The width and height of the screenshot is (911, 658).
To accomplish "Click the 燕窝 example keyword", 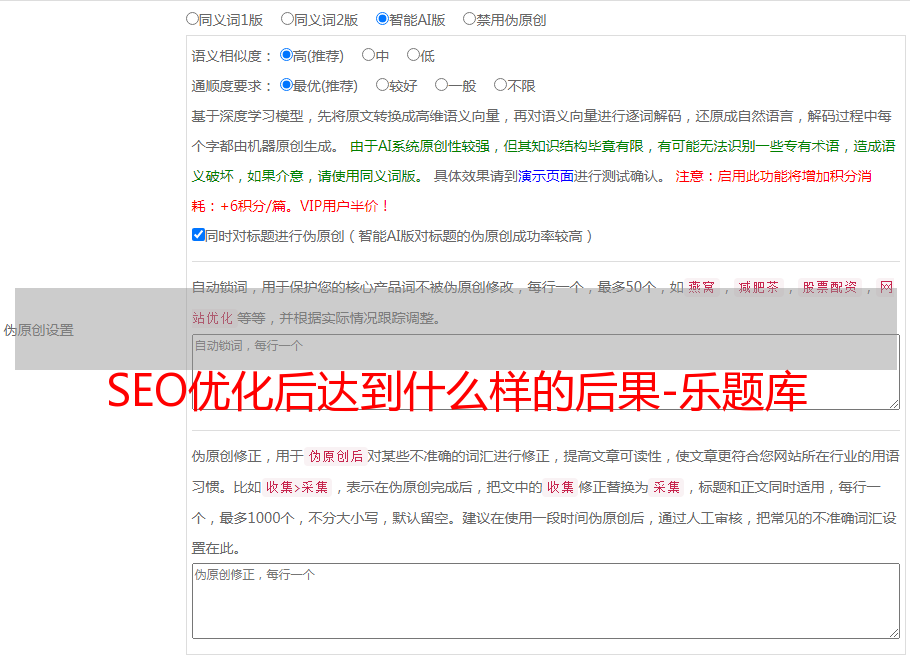I will pos(701,287).
